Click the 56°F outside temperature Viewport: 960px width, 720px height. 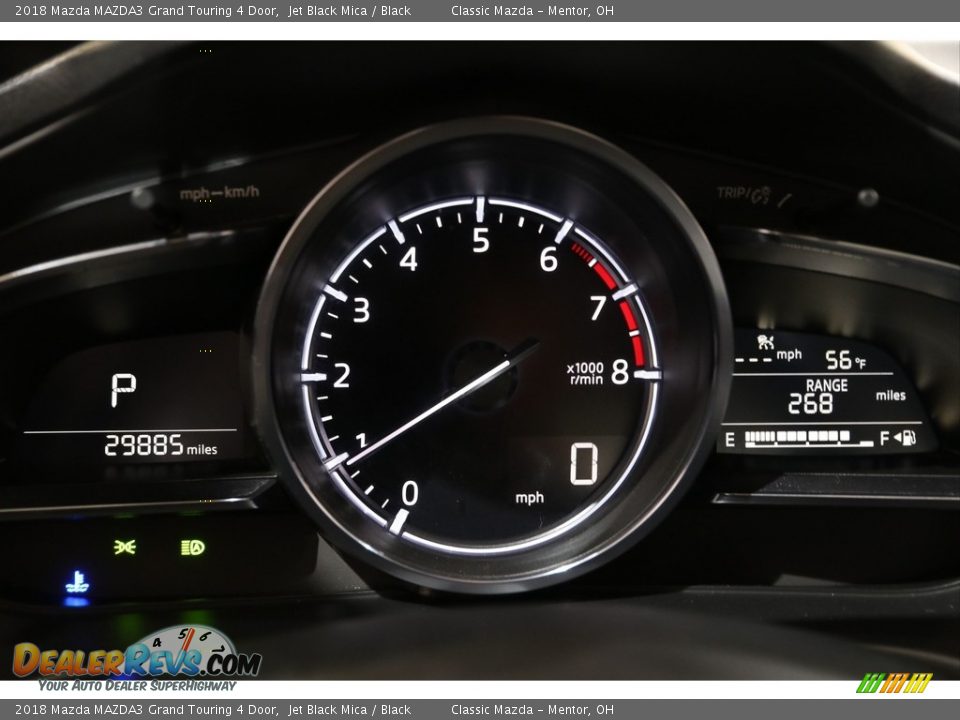tap(845, 360)
